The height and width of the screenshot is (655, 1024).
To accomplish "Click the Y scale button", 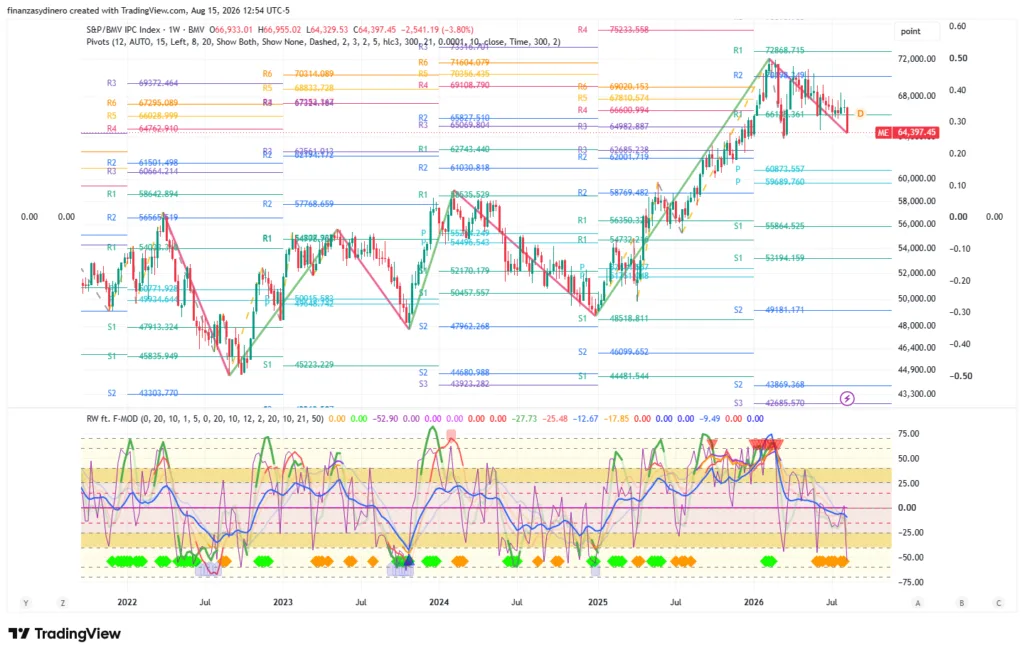I will pos(25,603).
